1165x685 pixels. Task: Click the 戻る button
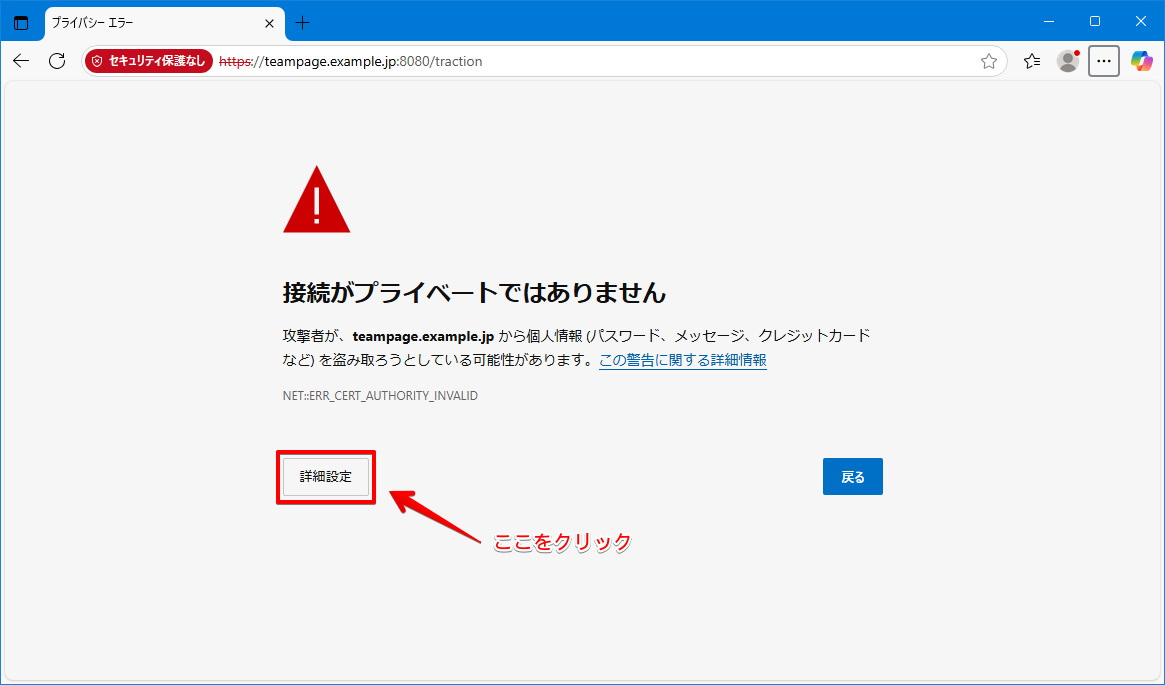coord(852,476)
